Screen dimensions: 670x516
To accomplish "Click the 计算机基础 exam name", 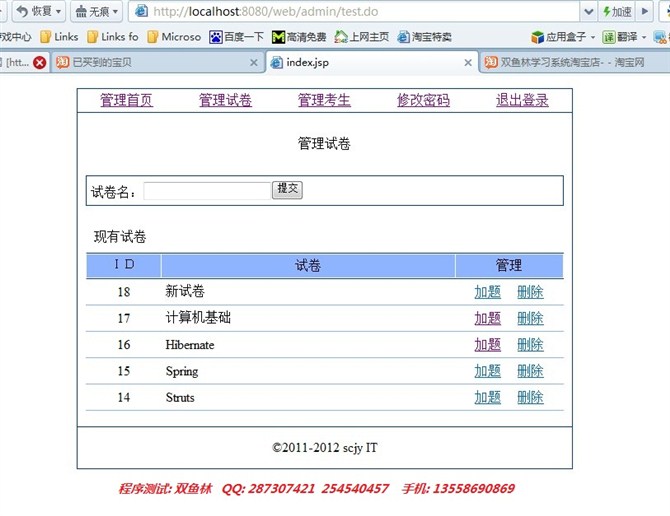I will click(198, 317).
